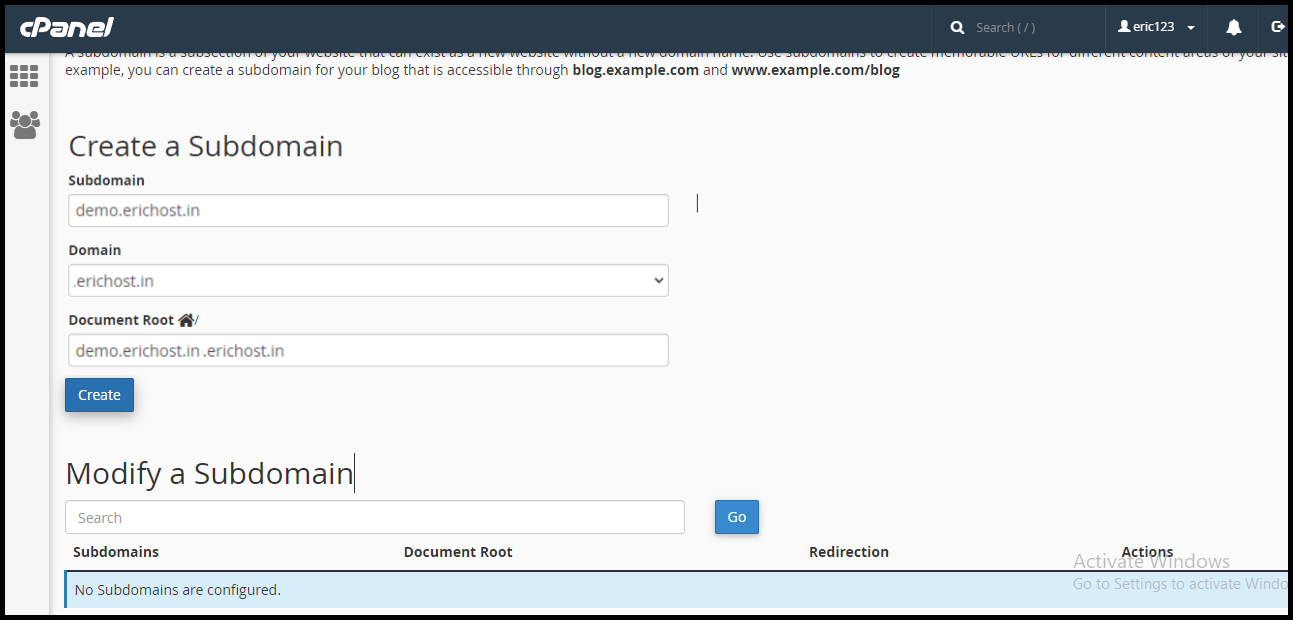Open the notifications bell
This screenshot has width=1293, height=620.
pyautogui.click(x=1233, y=27)
